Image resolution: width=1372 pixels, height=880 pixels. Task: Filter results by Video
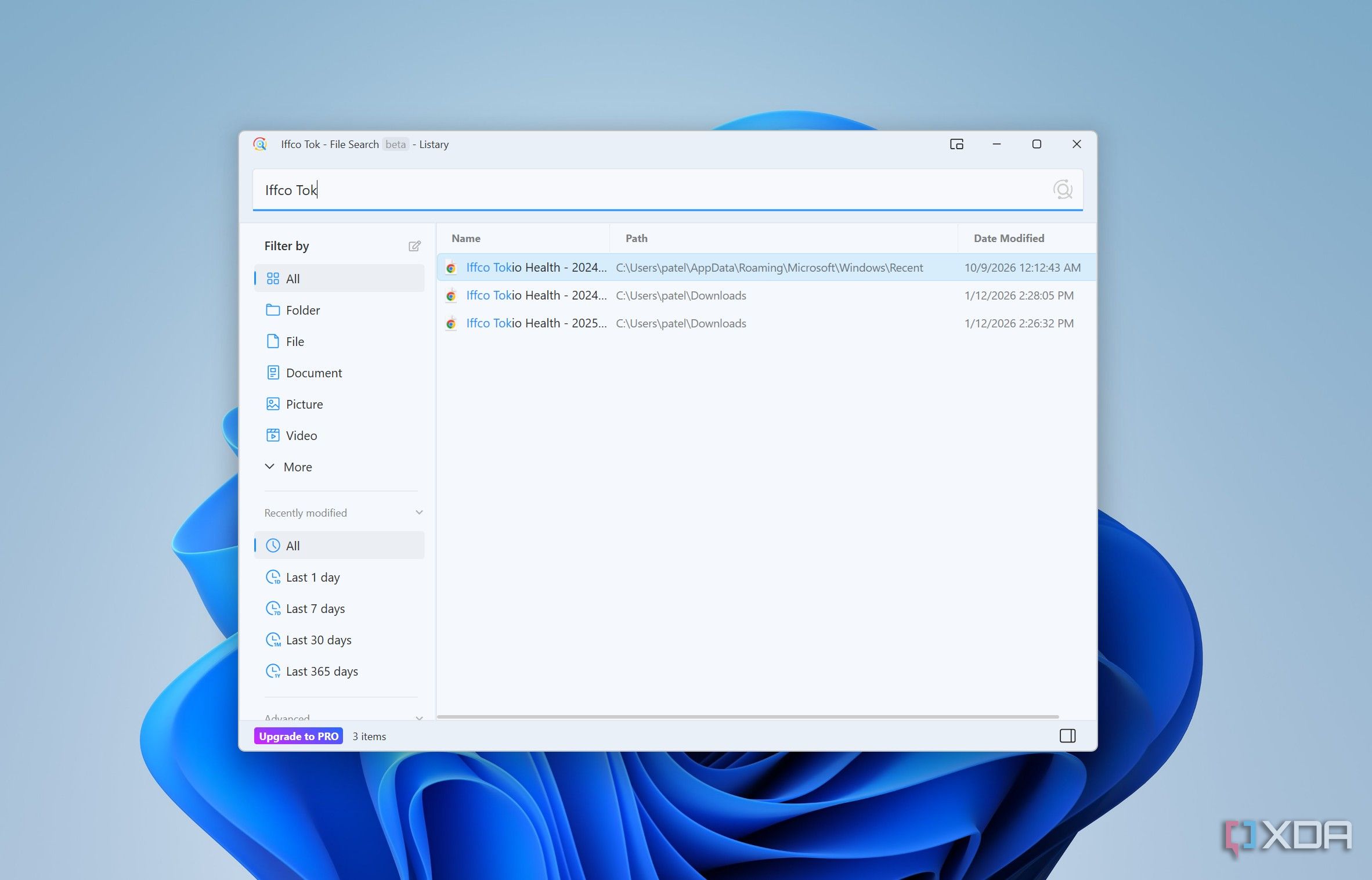(340, 435)
